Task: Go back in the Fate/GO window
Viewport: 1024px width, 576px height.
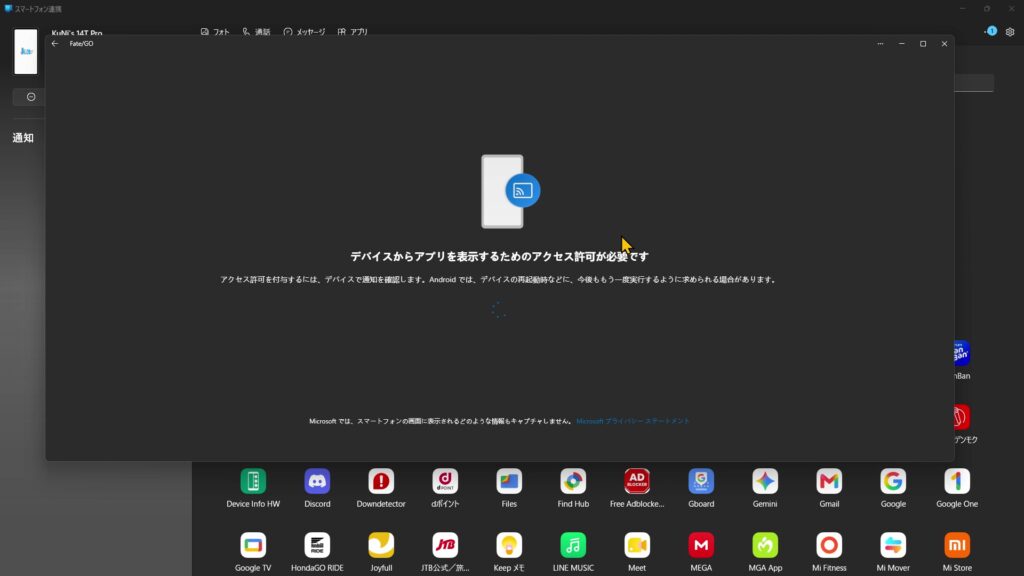Action: [55, 44]
